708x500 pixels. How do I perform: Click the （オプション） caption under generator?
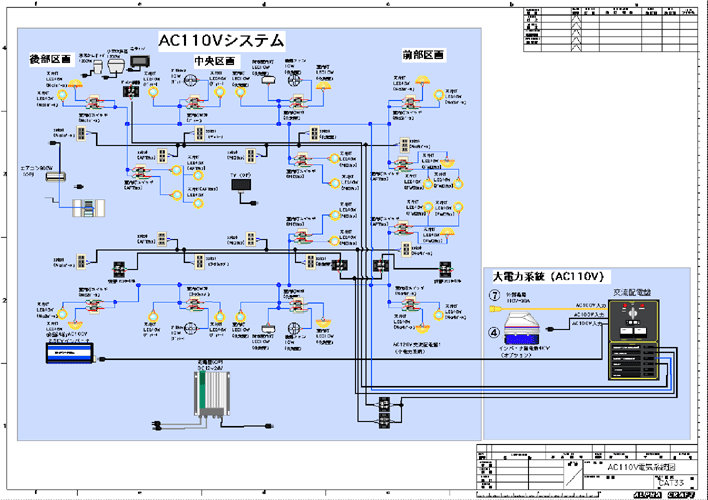coord(516,355)
